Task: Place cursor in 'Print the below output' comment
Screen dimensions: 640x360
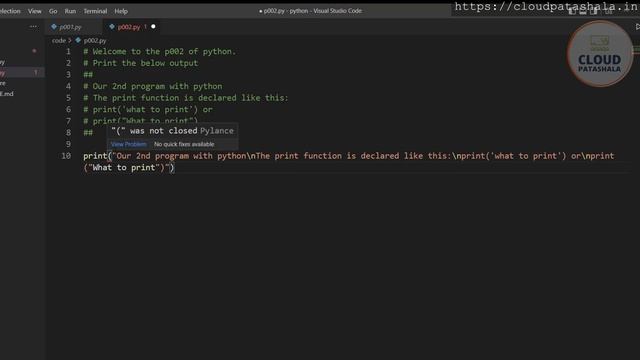Action: click(141, 63)
